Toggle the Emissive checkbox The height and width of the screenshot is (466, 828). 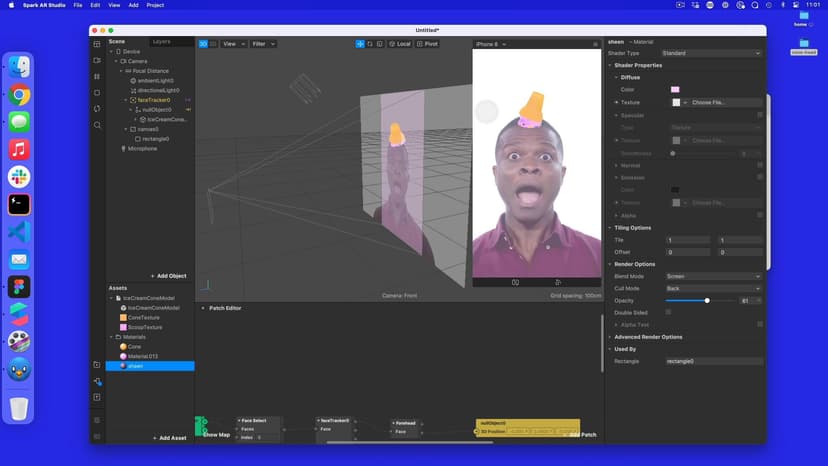(x=760, y=177)
